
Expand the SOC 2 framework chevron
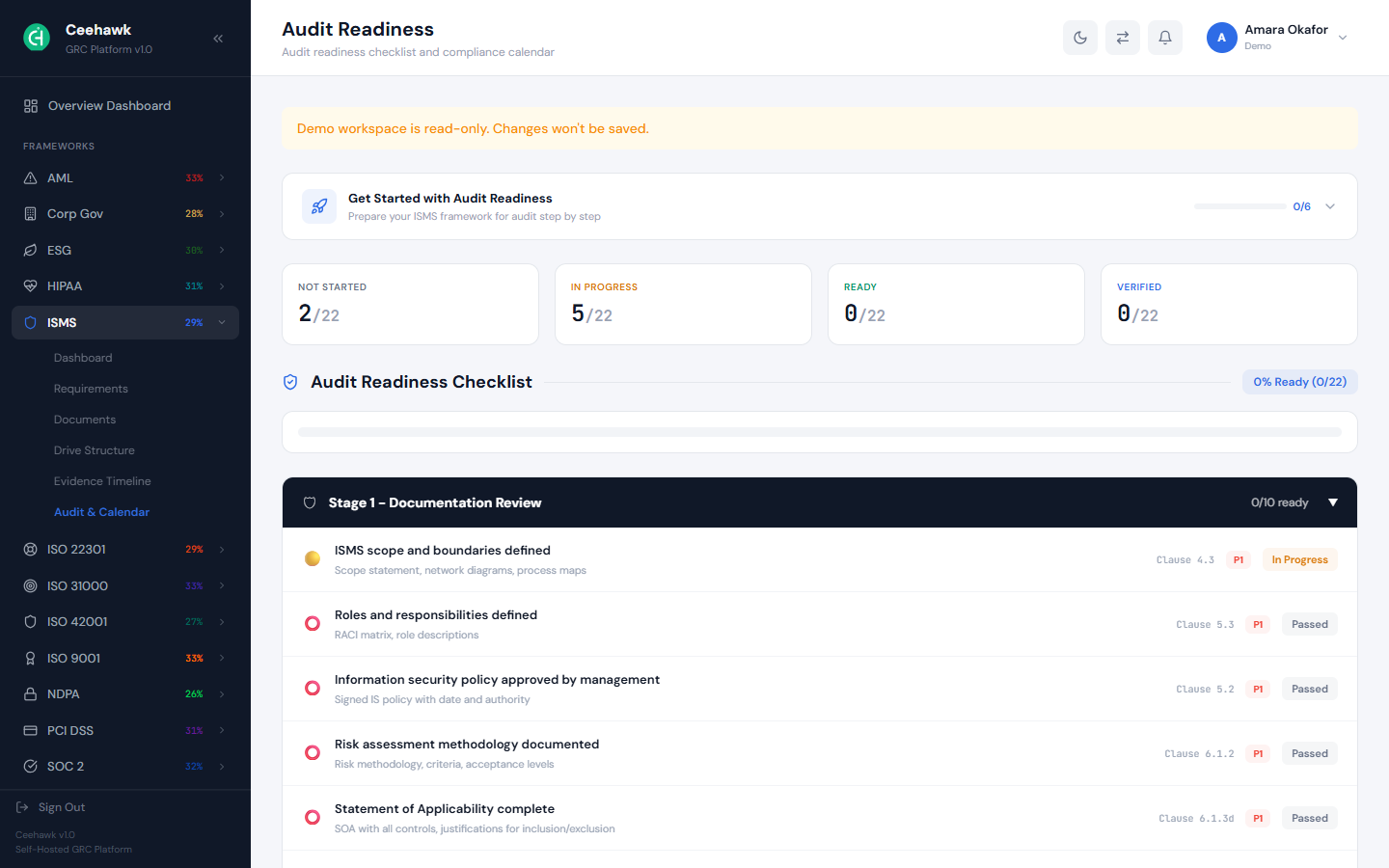point(222,767)
